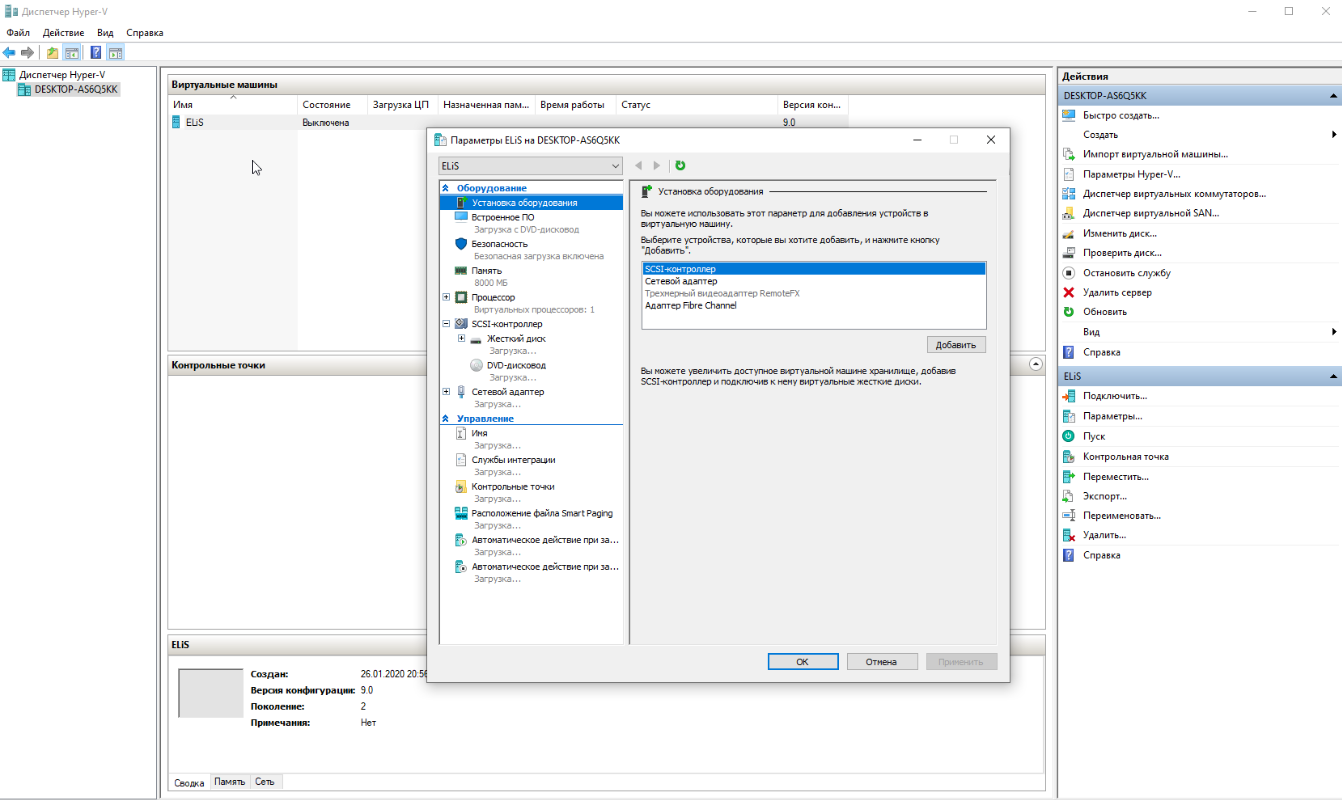Open the 'Создать' submenu arrow
Viewport: 1342px width, 800px height.
point(1334,134)
